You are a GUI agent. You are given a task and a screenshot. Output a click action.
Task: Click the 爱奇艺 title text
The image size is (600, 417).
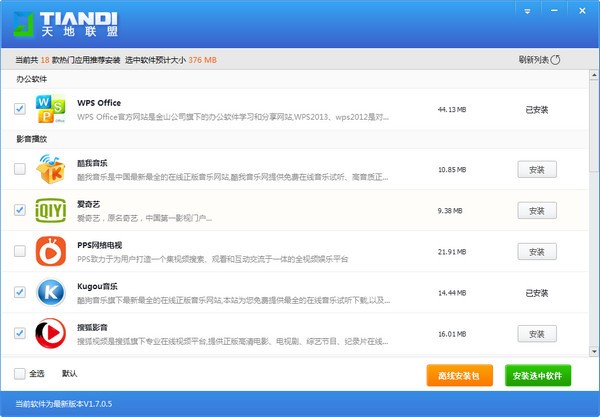88,204
